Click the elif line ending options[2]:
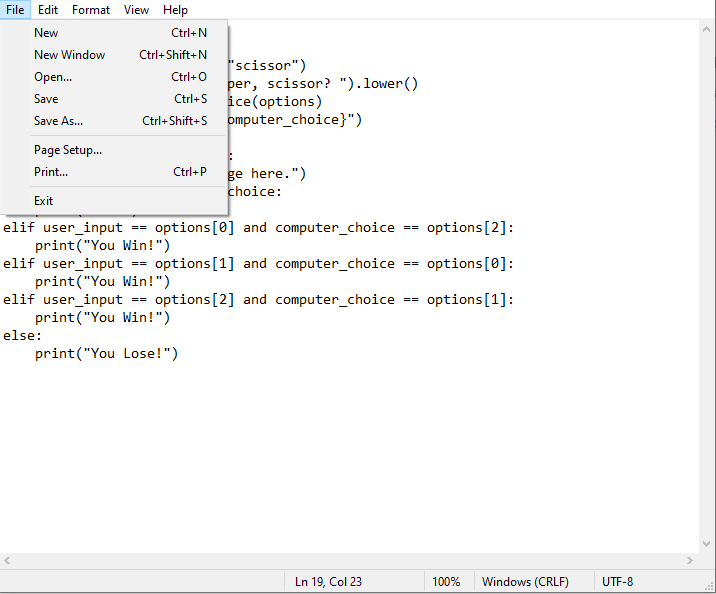 (258, 227)
